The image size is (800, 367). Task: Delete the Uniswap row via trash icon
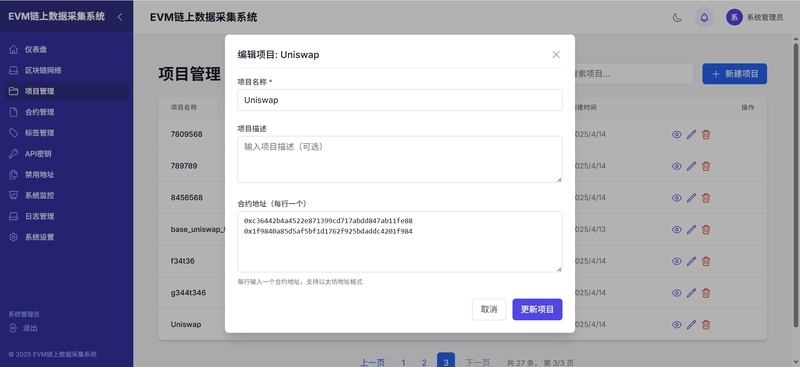706,325
